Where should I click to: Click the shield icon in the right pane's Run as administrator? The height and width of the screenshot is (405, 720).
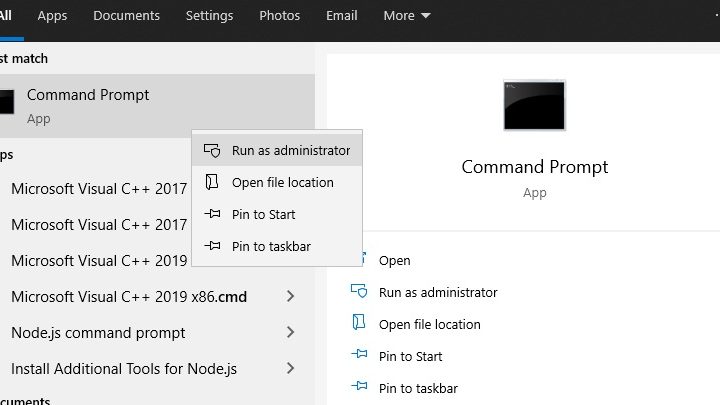click(x=359, y=291)
